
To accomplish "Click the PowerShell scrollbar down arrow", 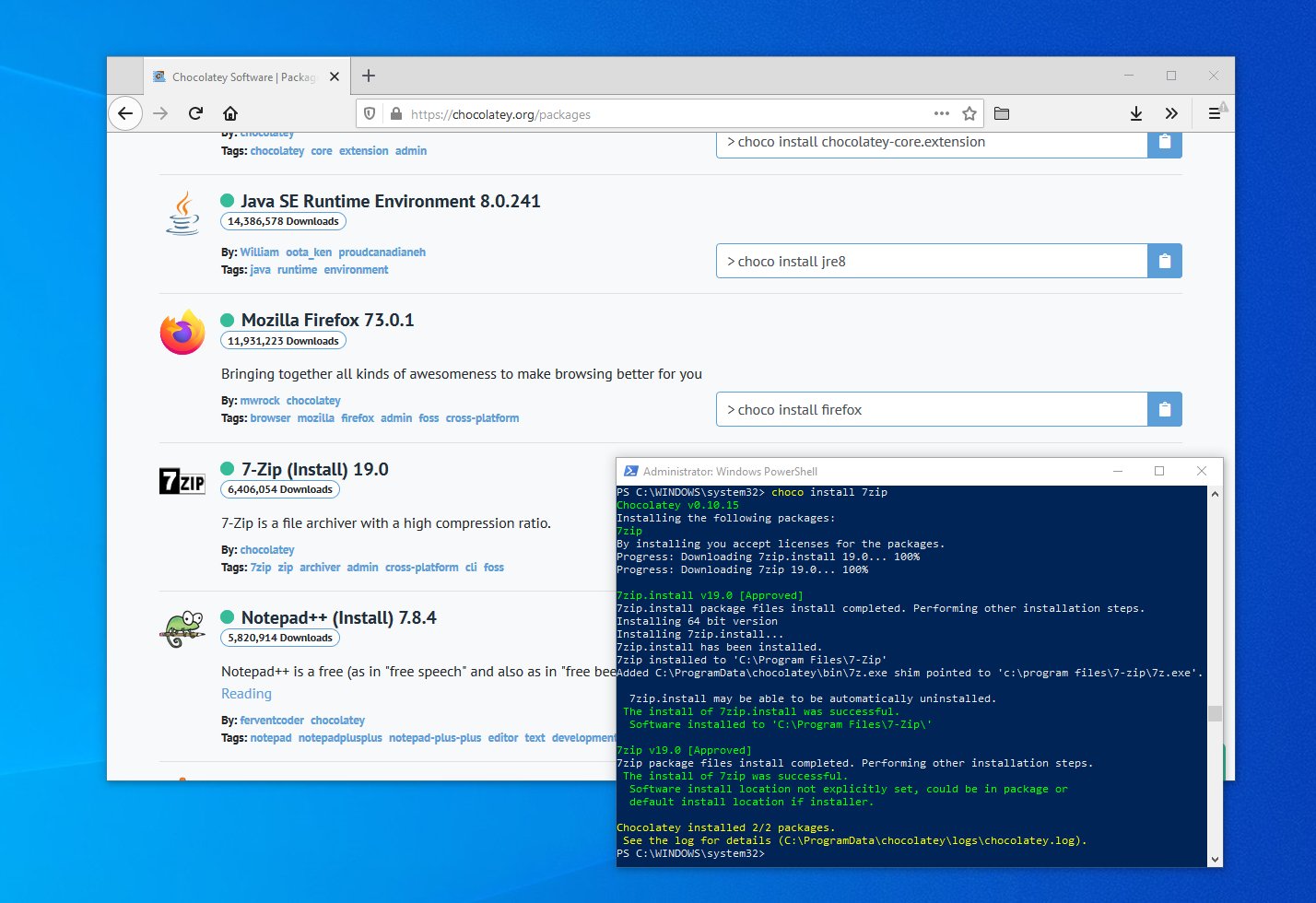I will click(1215, 859).
